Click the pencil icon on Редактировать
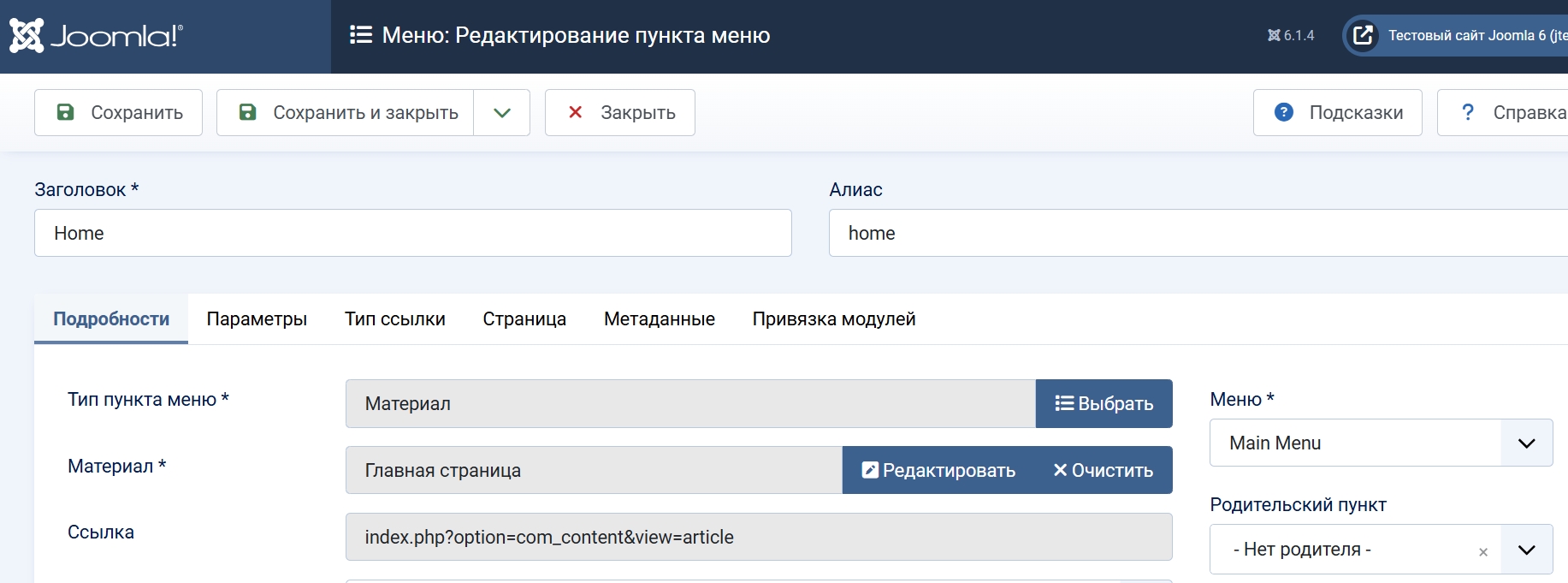This screenshot has width=1568, height=583. click(870, 470)
